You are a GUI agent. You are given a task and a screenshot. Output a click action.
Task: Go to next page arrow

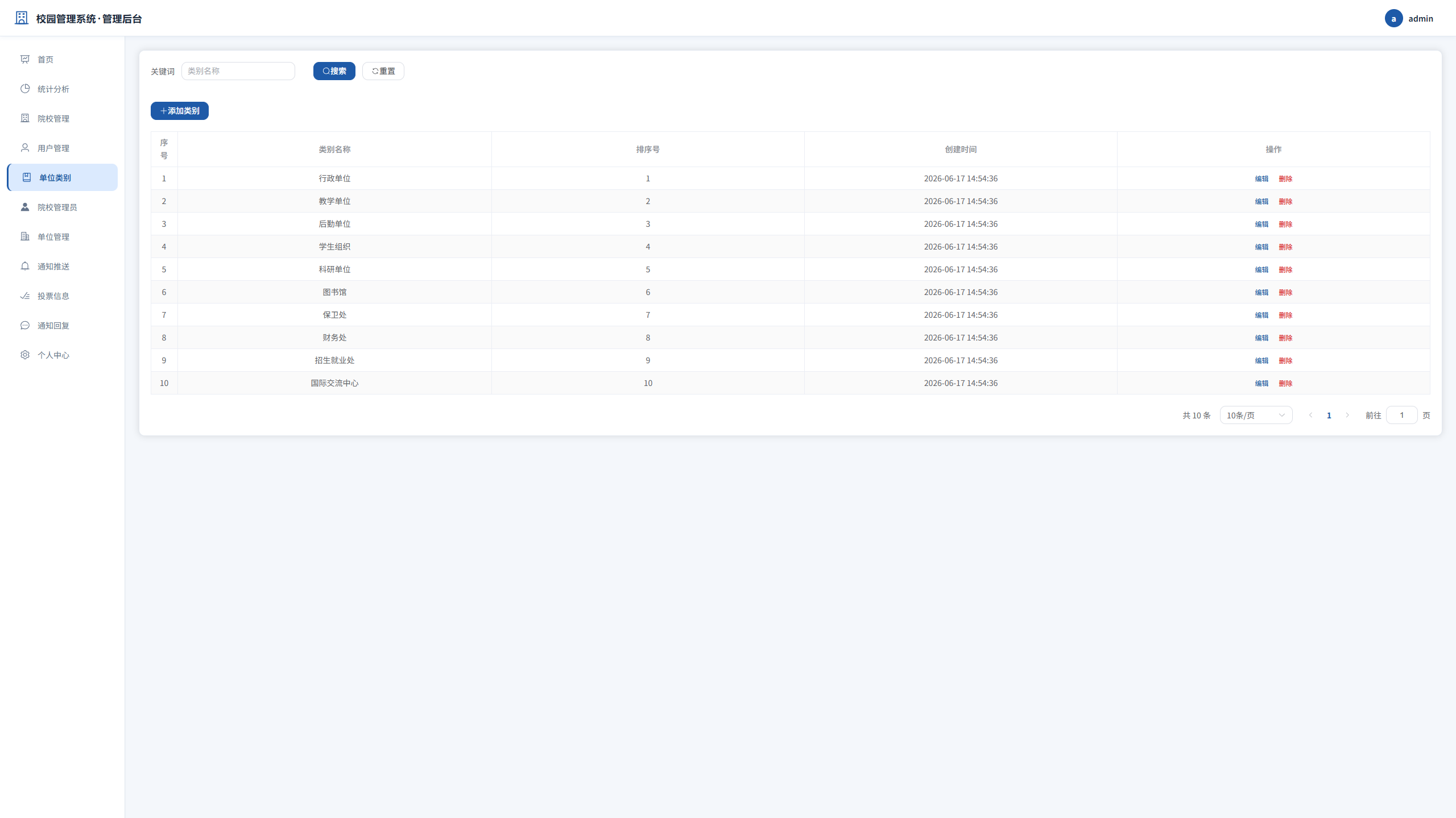(x=1347, y=415)
